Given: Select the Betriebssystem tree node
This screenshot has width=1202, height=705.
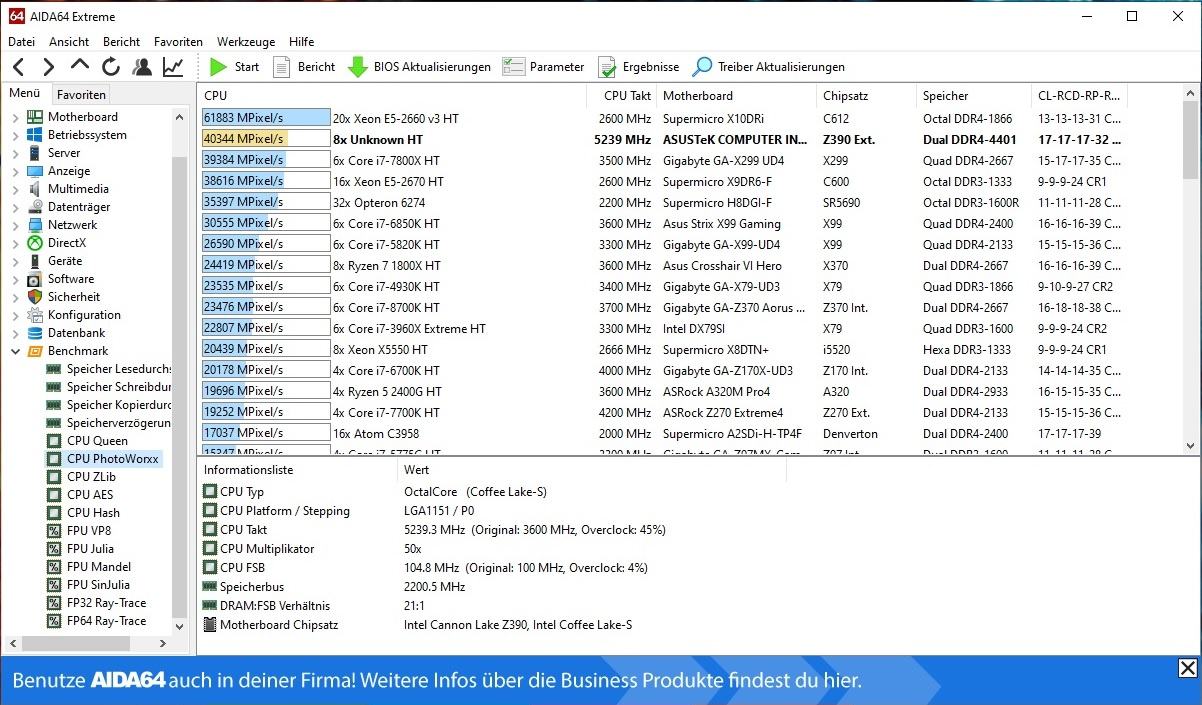Looking at the screenshot, I should click(87, 135).
